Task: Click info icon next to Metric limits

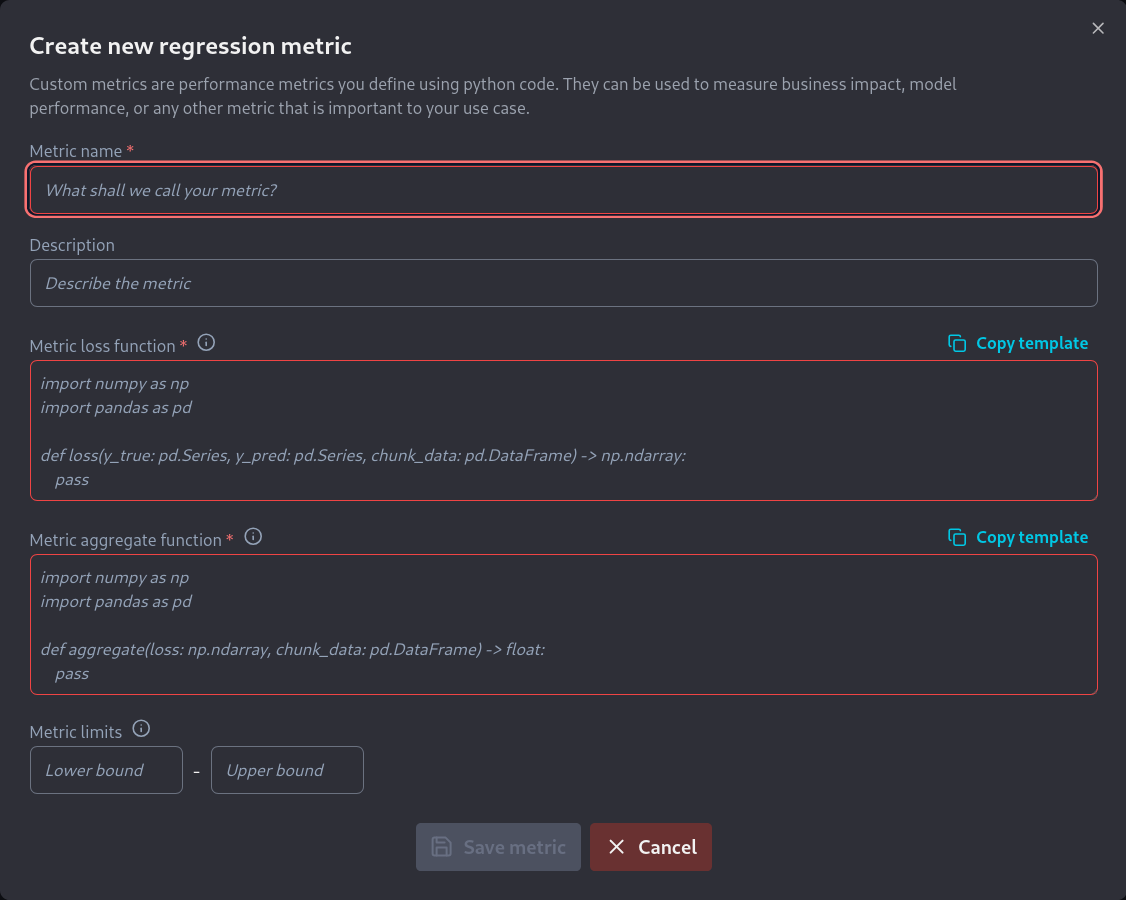Action: click(141, 729)
